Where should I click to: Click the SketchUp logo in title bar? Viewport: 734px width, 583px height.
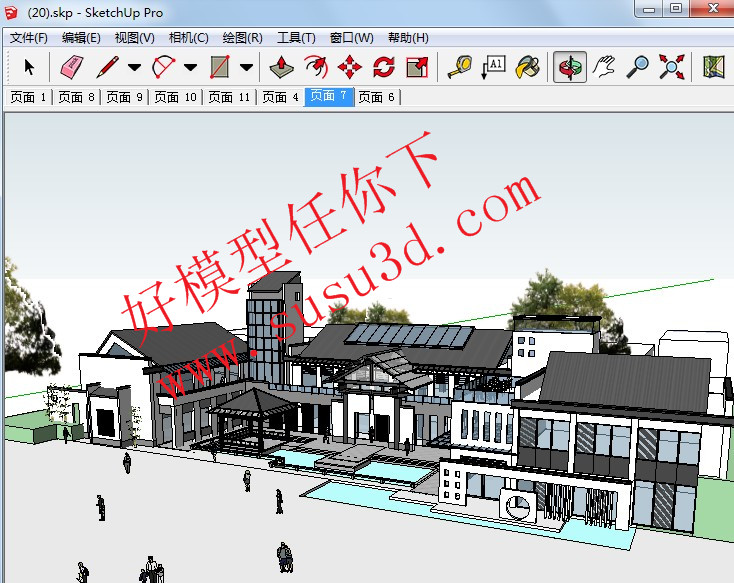11,12
